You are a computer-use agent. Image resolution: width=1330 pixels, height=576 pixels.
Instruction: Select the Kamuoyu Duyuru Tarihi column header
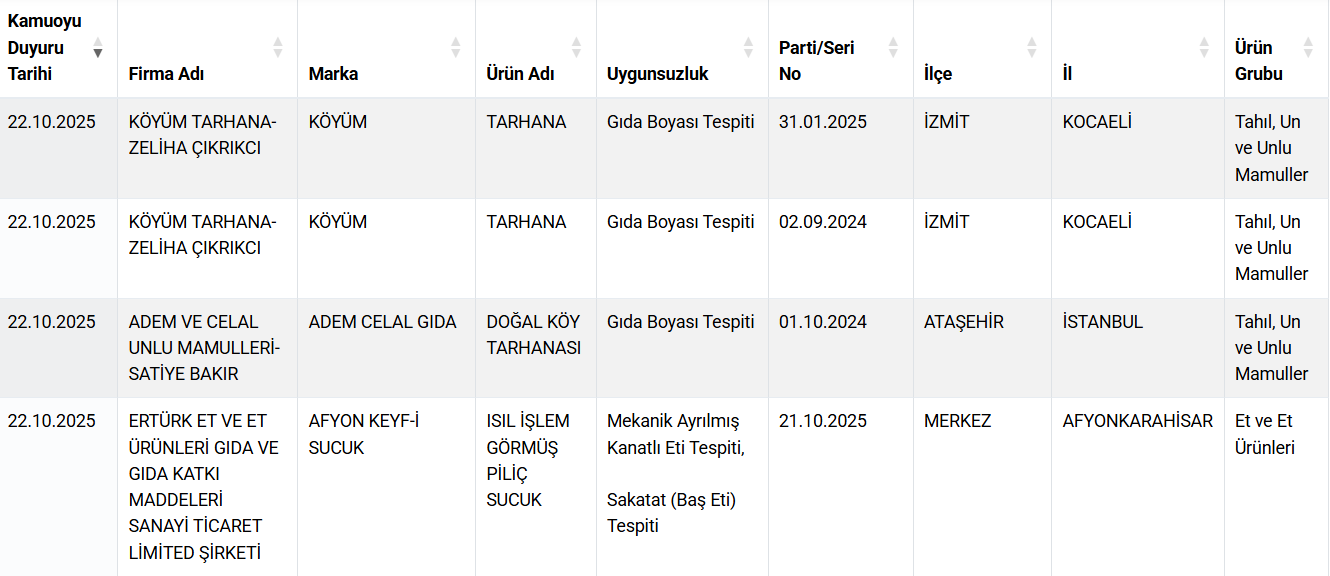[45, 47]
